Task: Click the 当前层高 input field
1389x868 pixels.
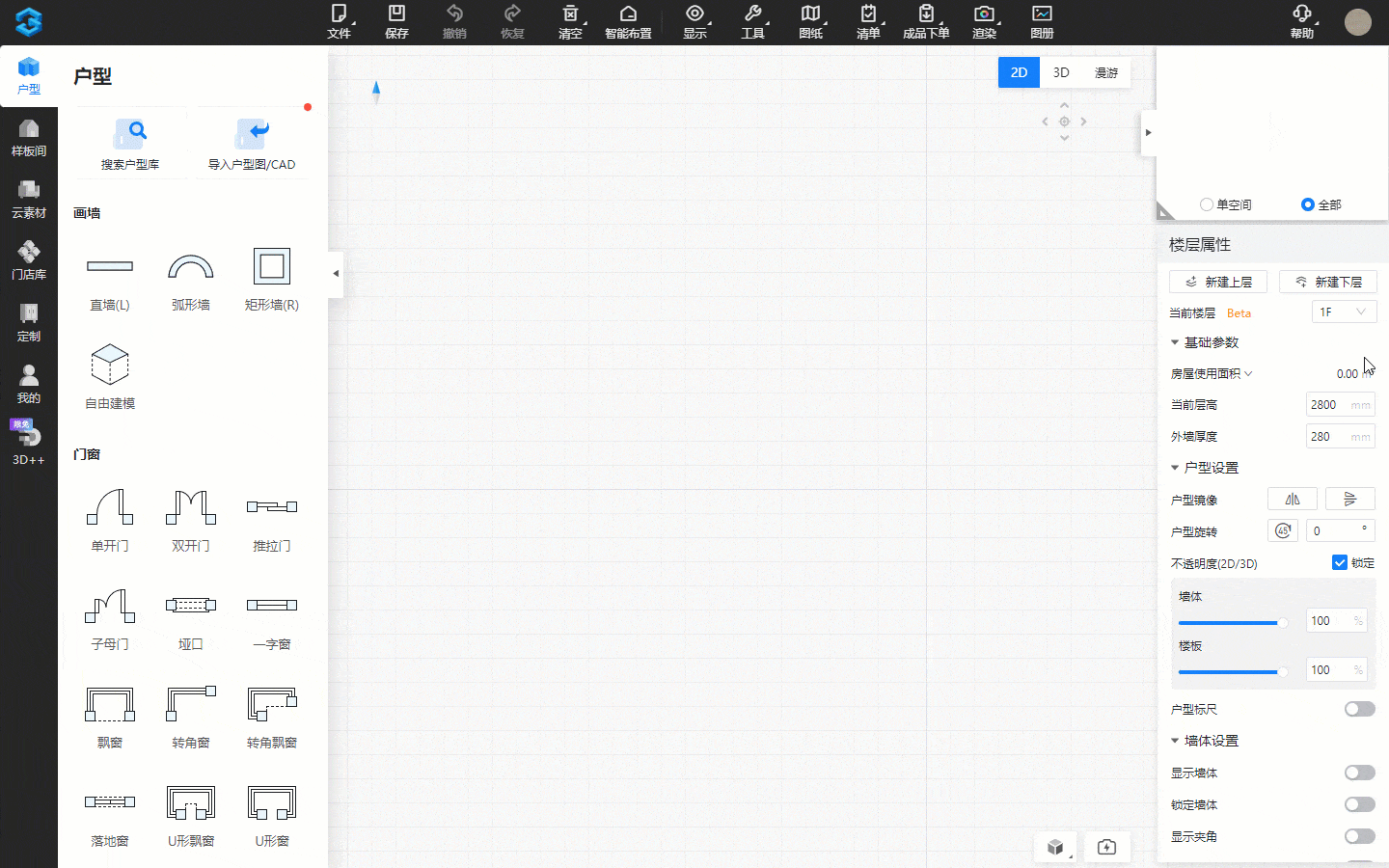Action: [x=1341, y=405]
